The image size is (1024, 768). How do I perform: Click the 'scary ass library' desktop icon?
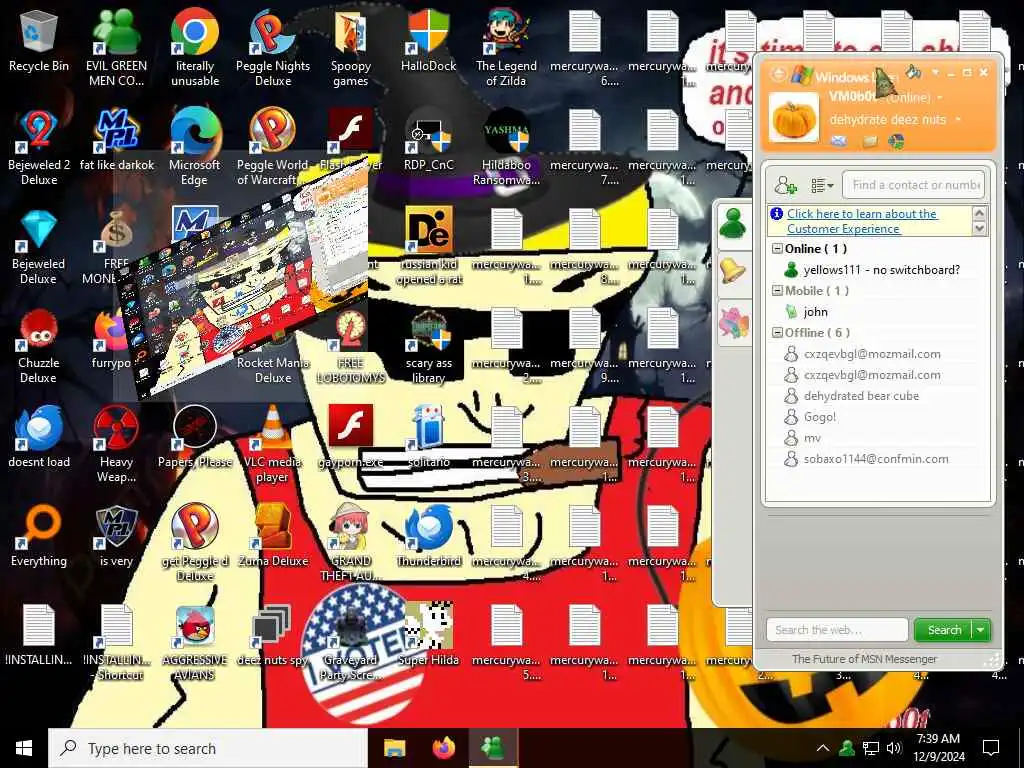[428, 346]
